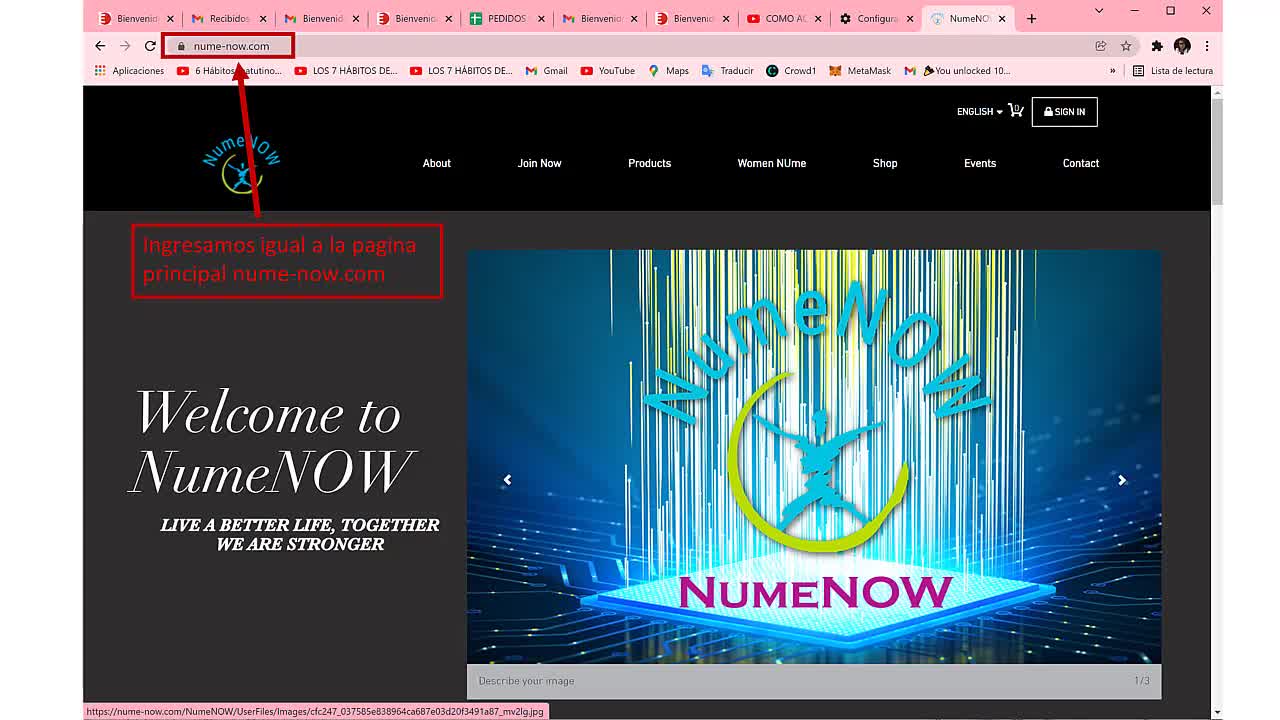Open the MetaMask bookmark
Viewport: 1280px width, 720px height.
pyautogui.click(x=860, y=71)
